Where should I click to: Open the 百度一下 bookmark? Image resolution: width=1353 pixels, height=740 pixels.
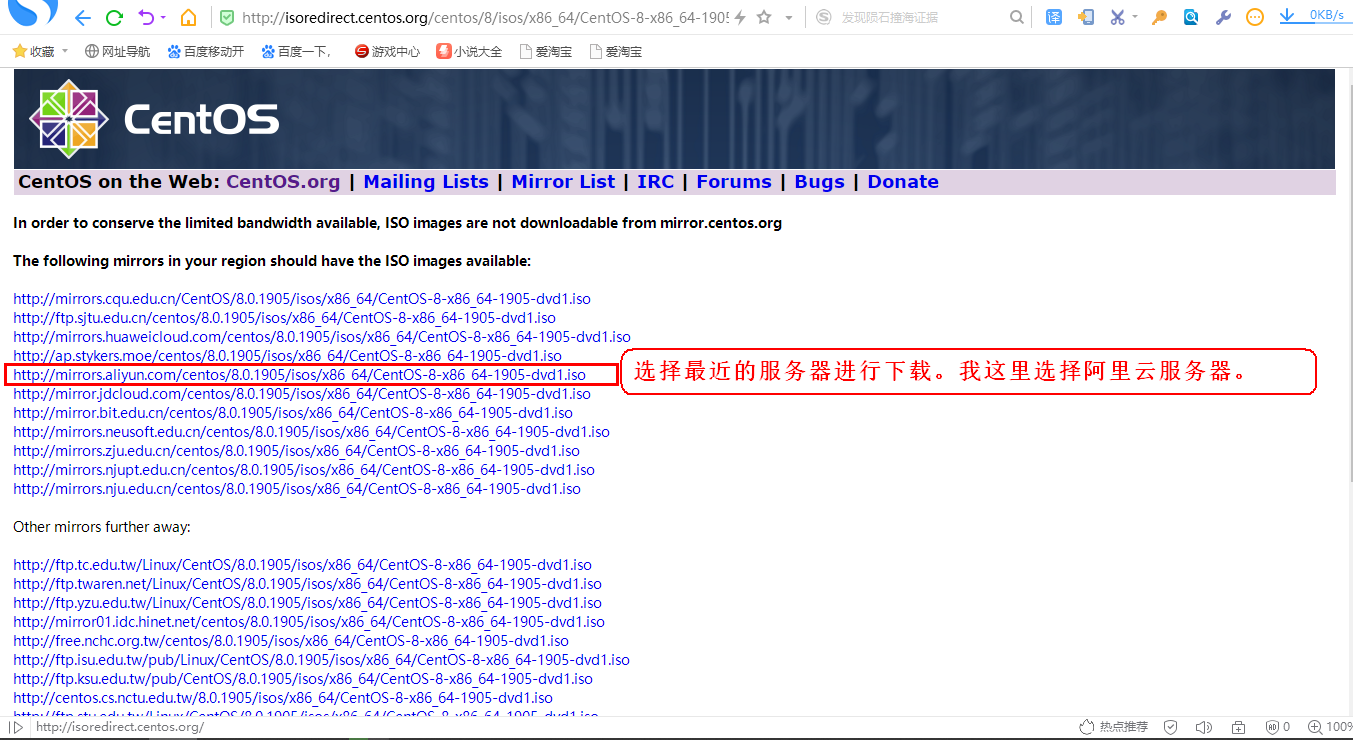tap(296, 51)
